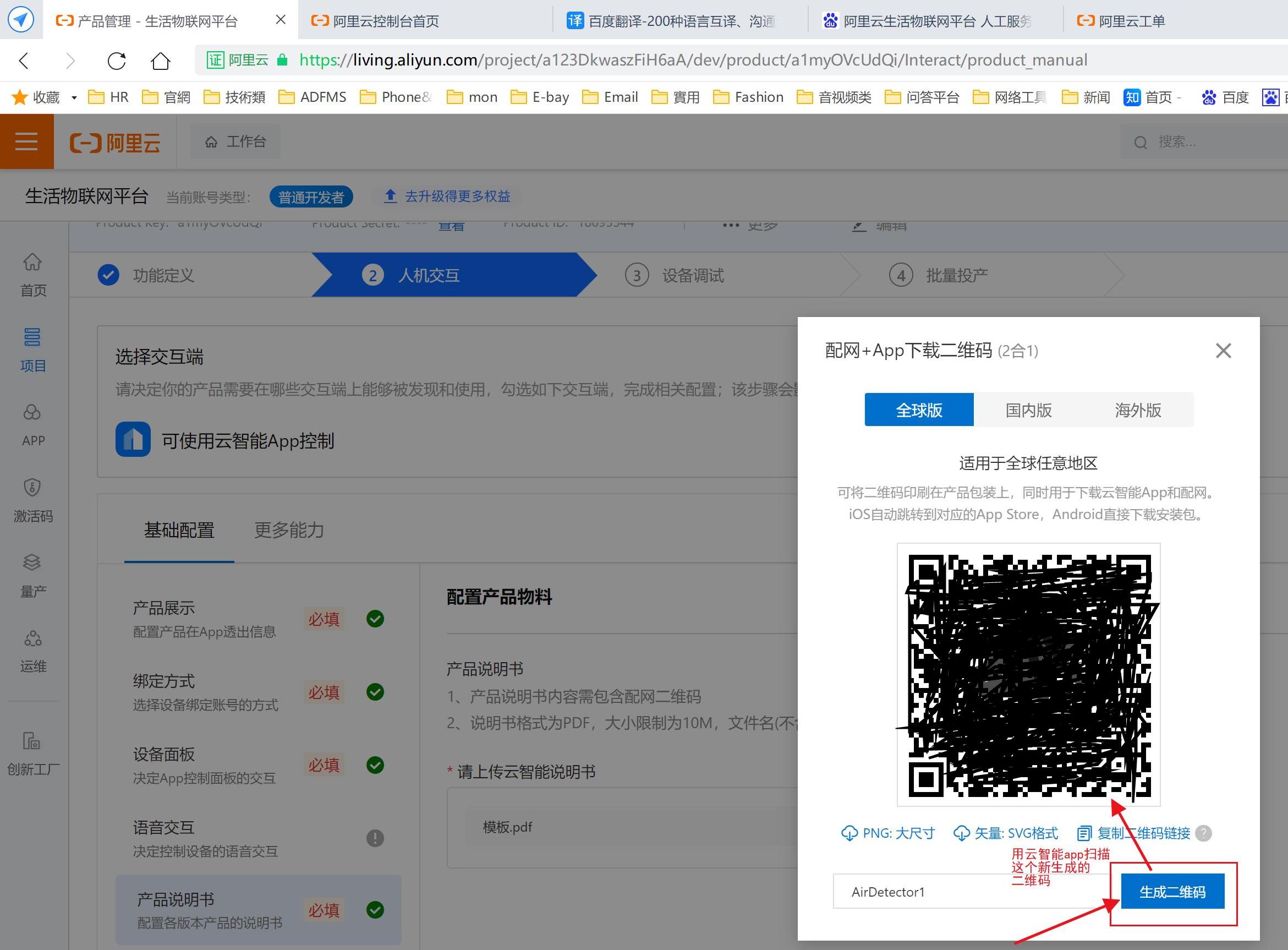Click the site certificate 证 badge
Image resolution: width=1288 pixels, height=950 pixels.
216,60
